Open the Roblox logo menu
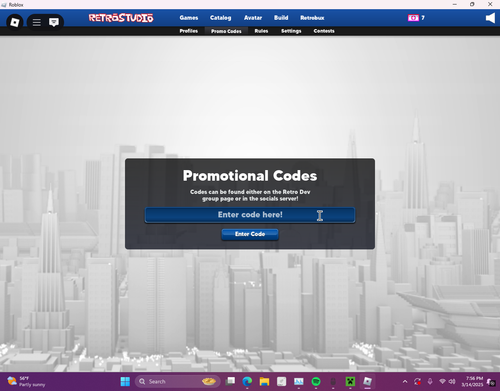Image resolution: width=500 pixels, height=391 pixels. pos(15,22)
